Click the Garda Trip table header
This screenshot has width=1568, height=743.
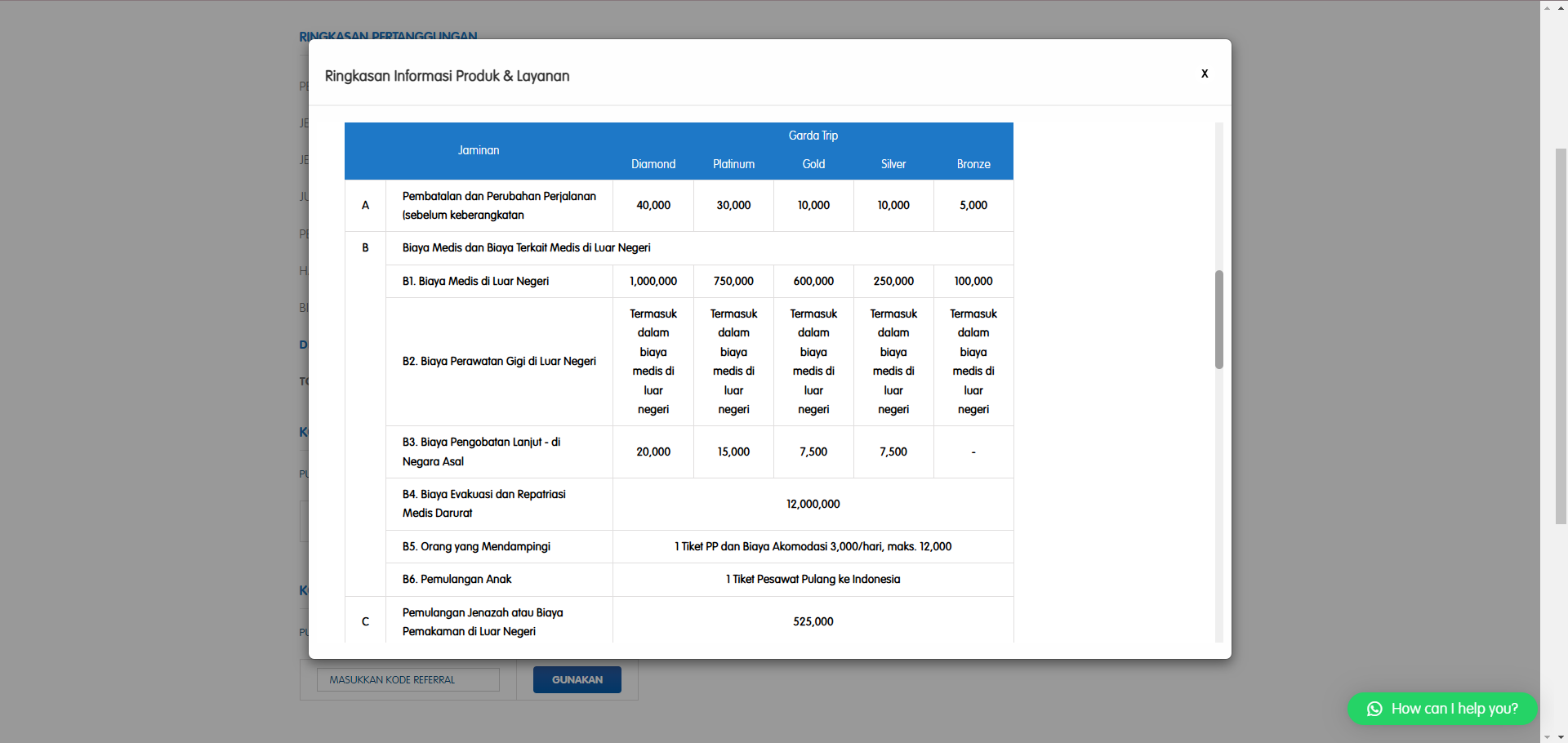pyautogui.click(x=813, y=136)
